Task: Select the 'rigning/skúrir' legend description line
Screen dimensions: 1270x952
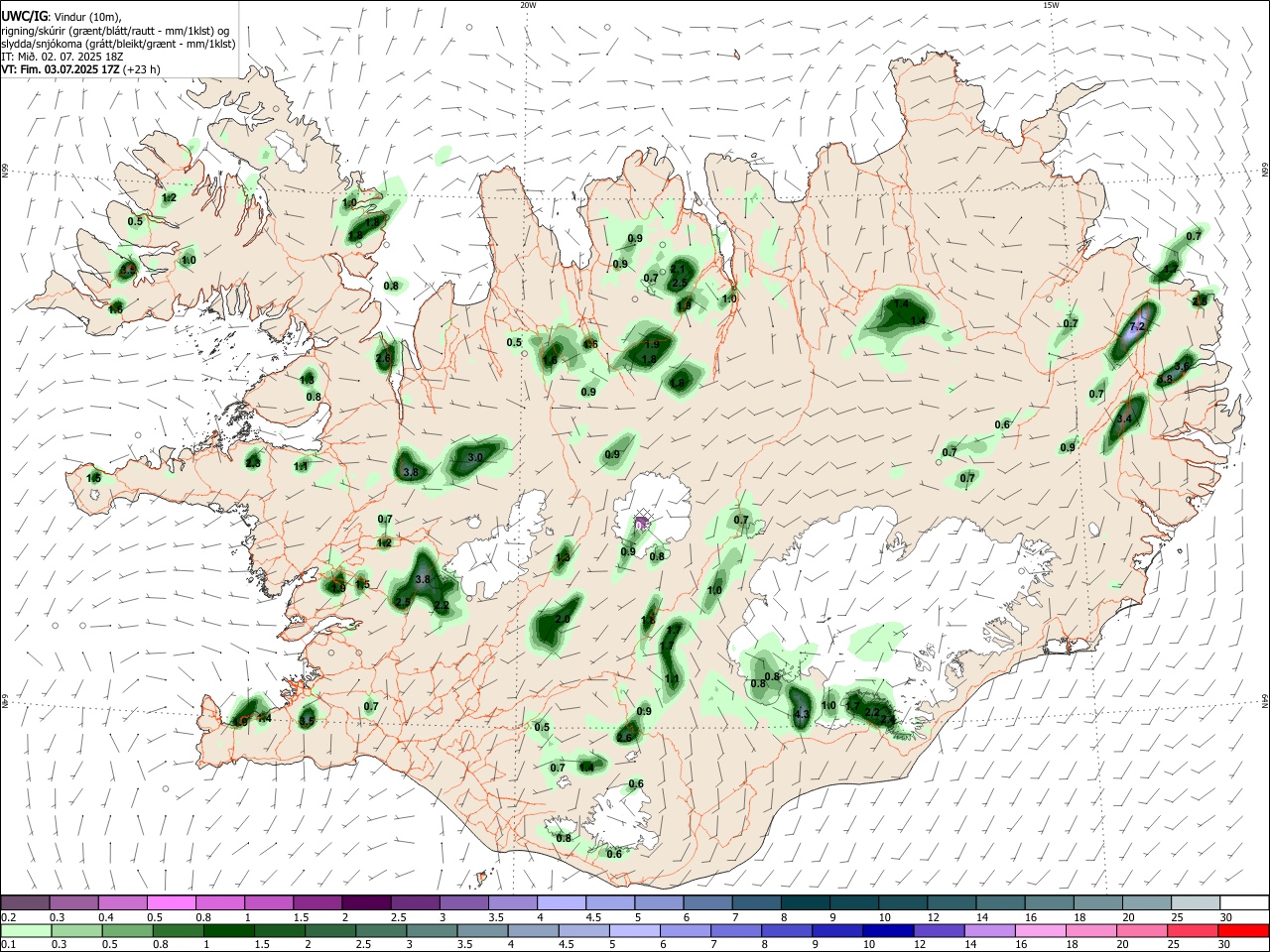Action: pos(115,30)
